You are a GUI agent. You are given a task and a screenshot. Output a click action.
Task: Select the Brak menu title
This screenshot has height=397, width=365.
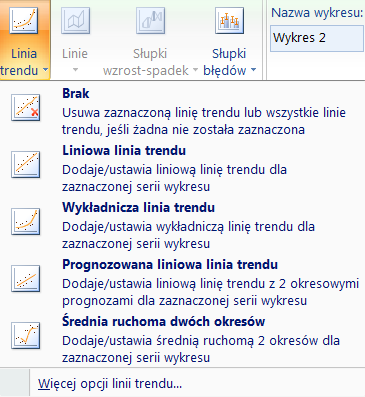pos(76,94)
